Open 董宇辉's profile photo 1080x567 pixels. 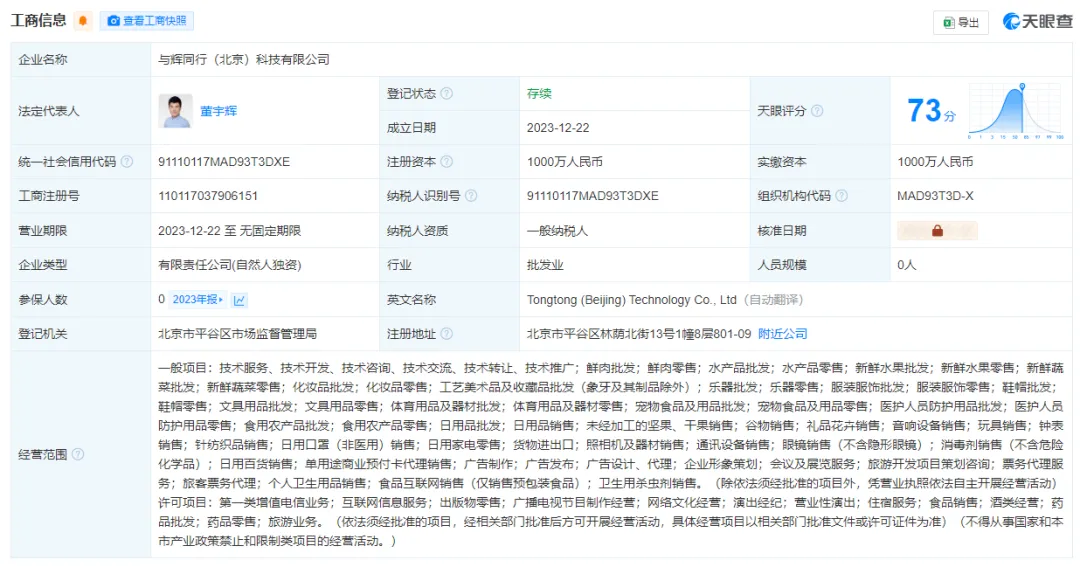[175, 111]
